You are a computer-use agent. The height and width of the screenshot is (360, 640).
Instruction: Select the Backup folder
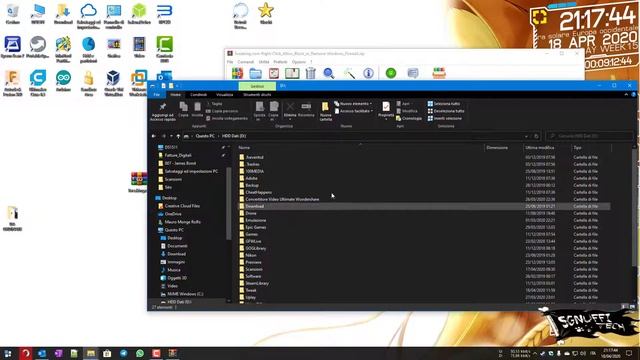[252, 185]
